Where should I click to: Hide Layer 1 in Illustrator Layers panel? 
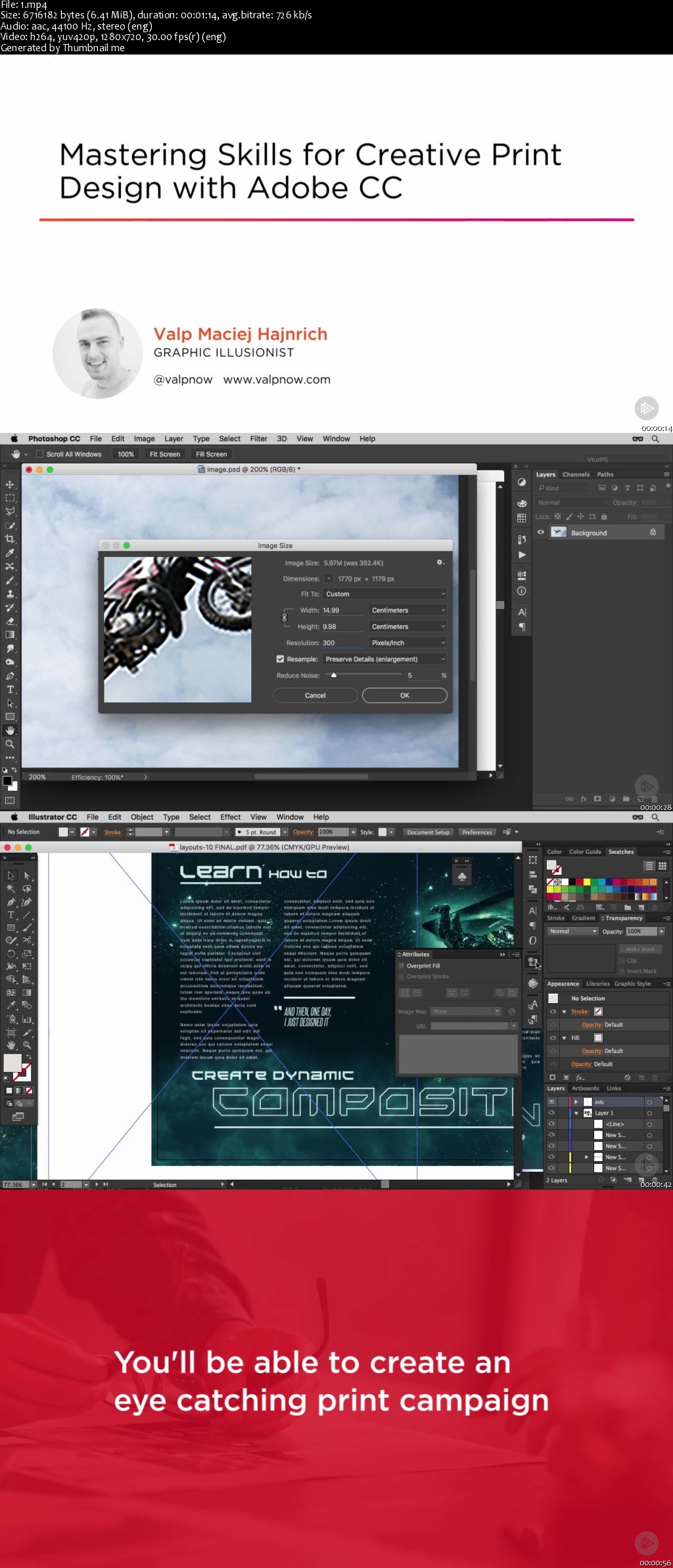[x=552, y=1113]
